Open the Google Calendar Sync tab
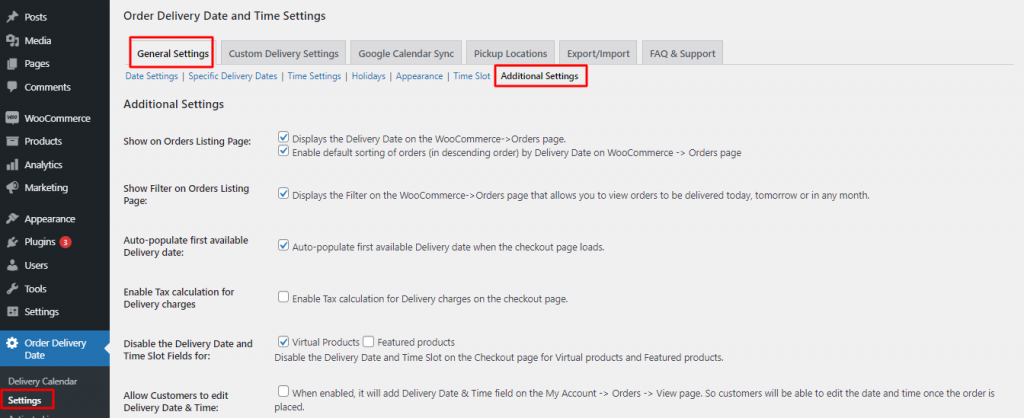The width and height of the screenshot is (1024, 418). tap(406, 54)
